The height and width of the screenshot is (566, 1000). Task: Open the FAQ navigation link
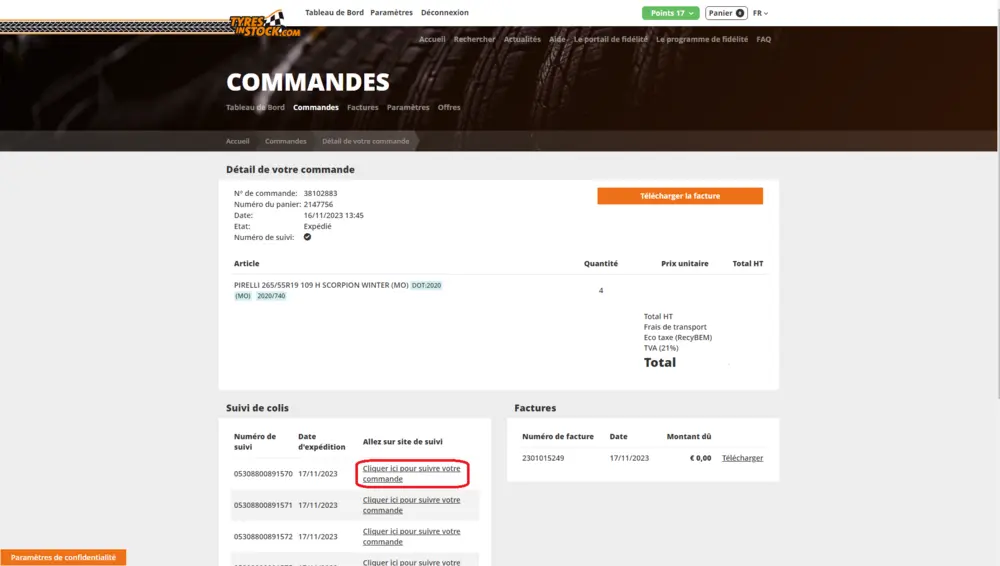tap(763, 39)
